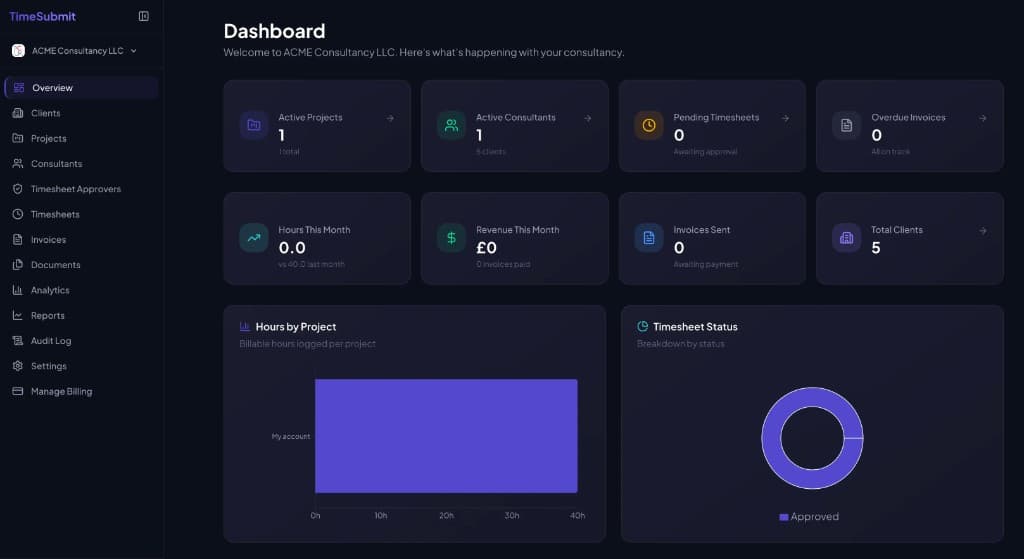Viewport: 1024px width, 559px height.
Task: Click the Hours This Month trend icon
Action: (254, 238)
